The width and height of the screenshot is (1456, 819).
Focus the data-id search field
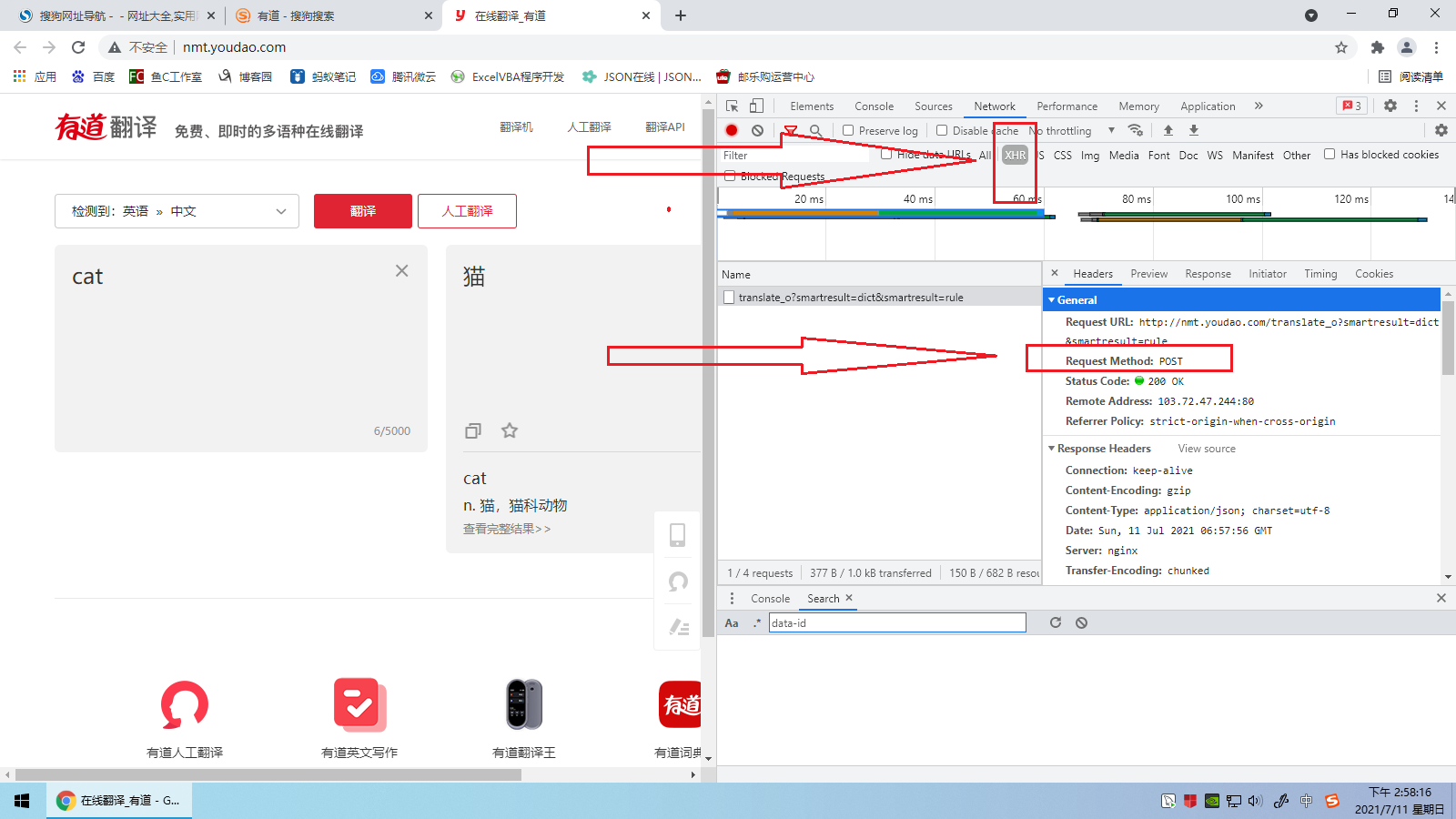[x=897, y=622]
